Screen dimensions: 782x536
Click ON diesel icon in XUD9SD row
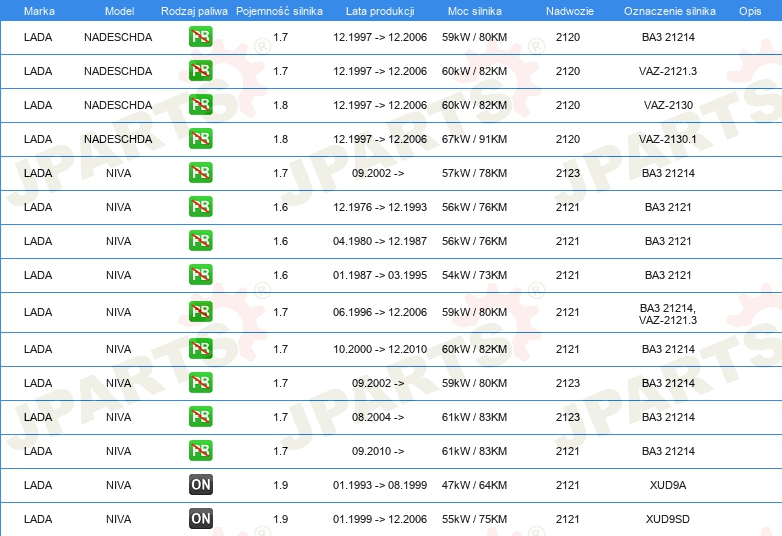click(x=200, y=519)
